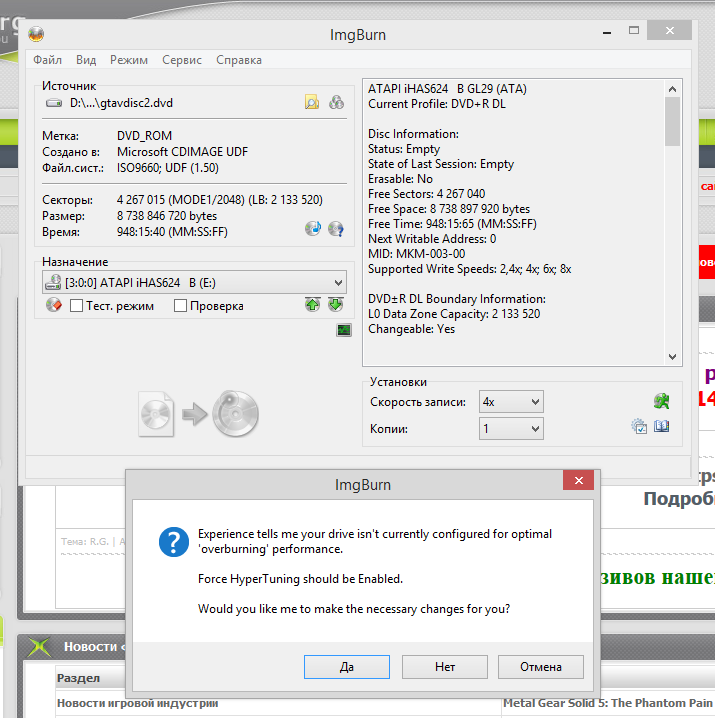Image resolution: width=715 pixels, height=718 pixels.
Task: Open the Копии count dropdown
Action: [x=511, y=429]
